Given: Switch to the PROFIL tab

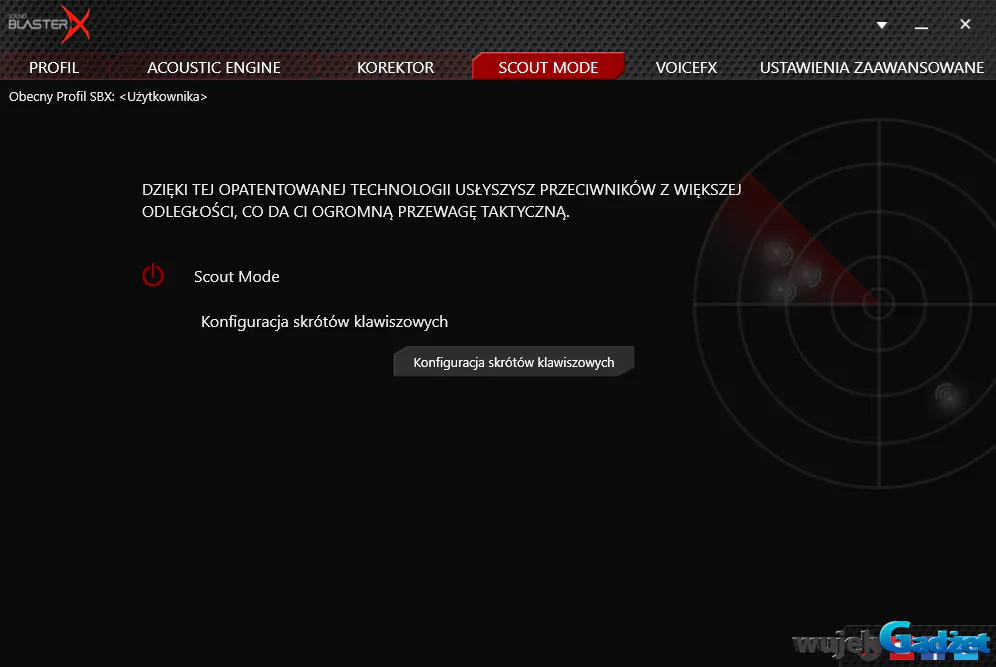Looking at the screenshot, I should click(54, 67).
